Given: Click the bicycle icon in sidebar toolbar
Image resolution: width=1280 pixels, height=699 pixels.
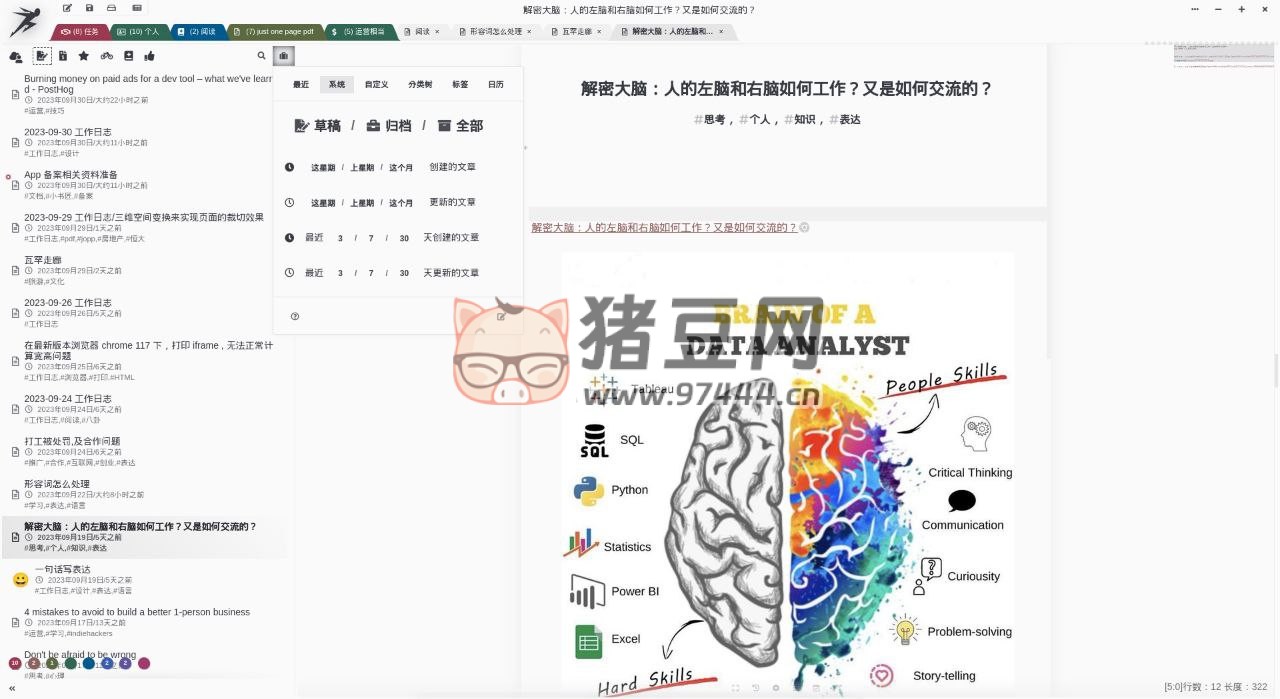Looking at the screenshot, I should [x=106, y=56].
